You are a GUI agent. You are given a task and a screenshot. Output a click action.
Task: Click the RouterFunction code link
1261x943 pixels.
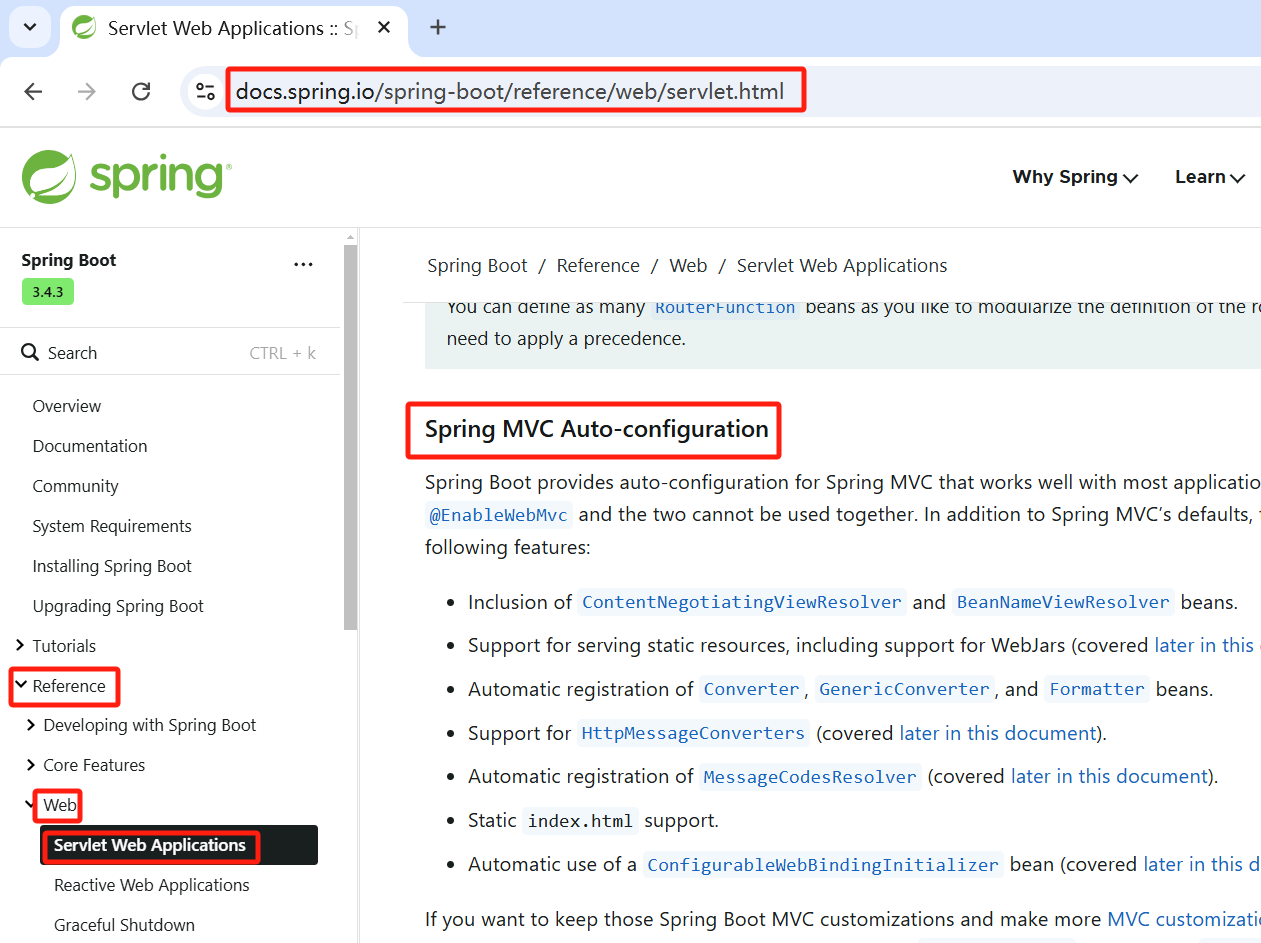(x=725, y=307)
